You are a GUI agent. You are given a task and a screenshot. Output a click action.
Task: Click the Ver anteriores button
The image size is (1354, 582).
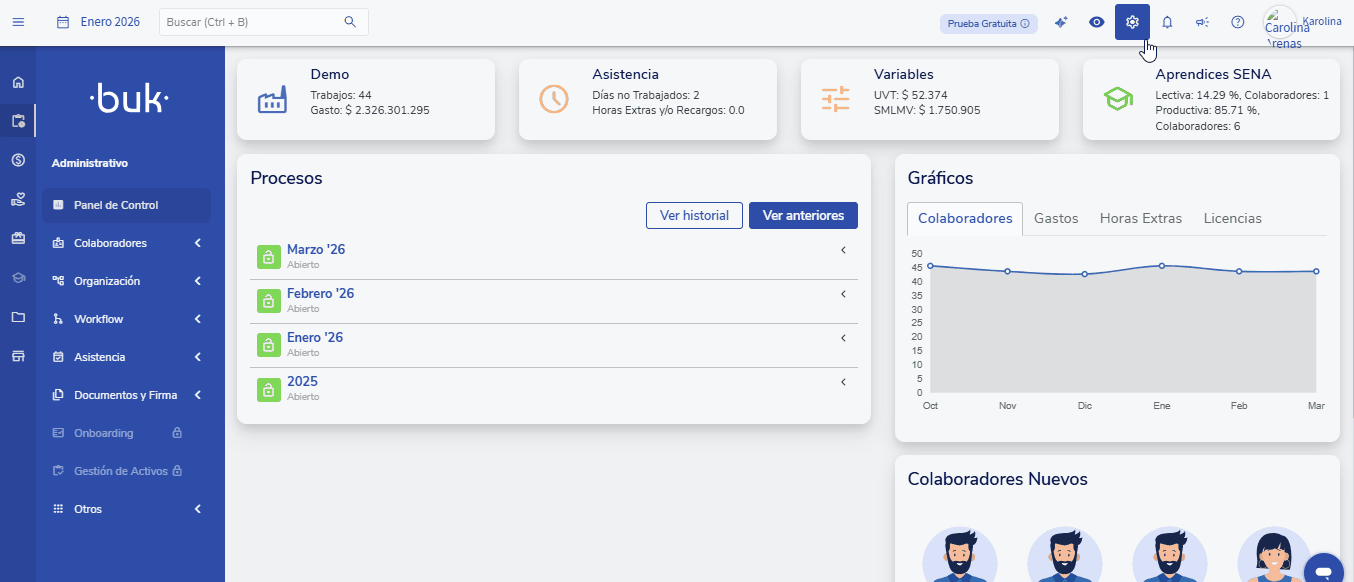click(803, 215)
